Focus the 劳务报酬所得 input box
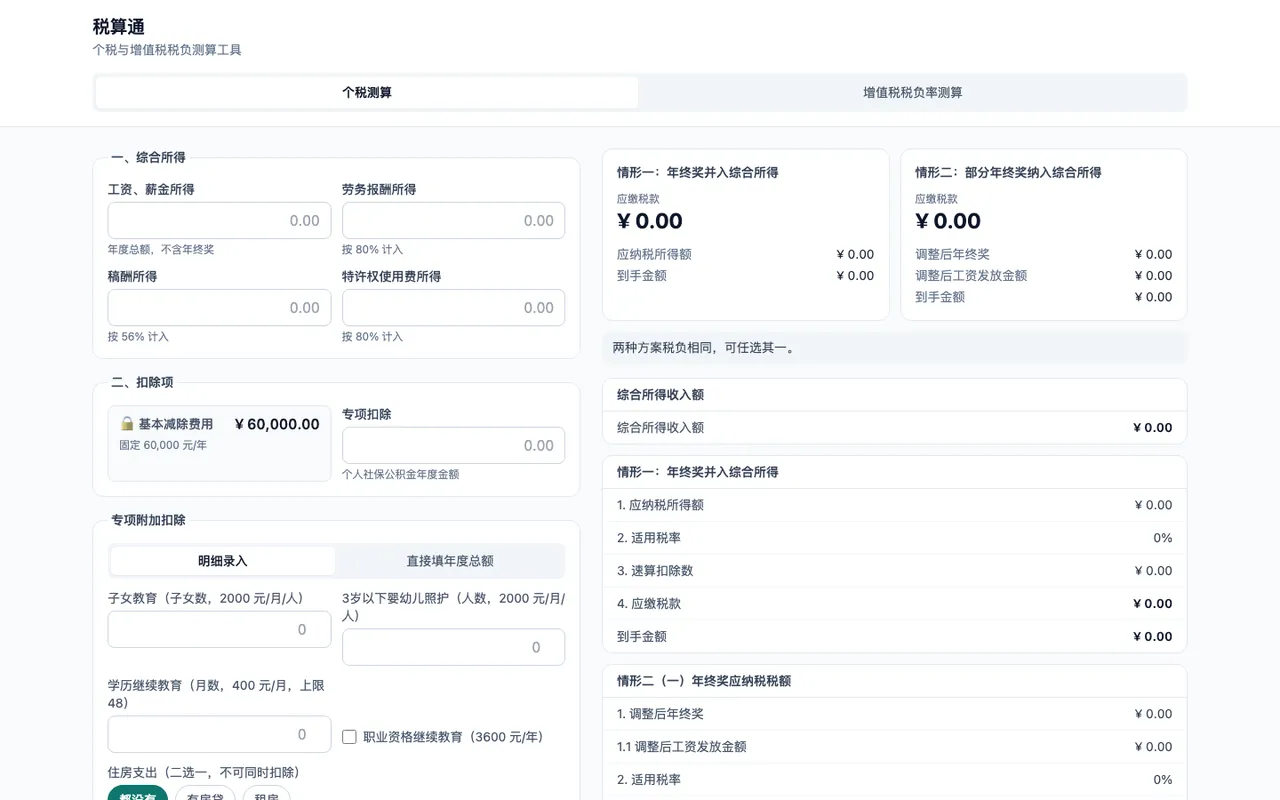The width and height of the screenshot is (1280, 800). [453, 221]
